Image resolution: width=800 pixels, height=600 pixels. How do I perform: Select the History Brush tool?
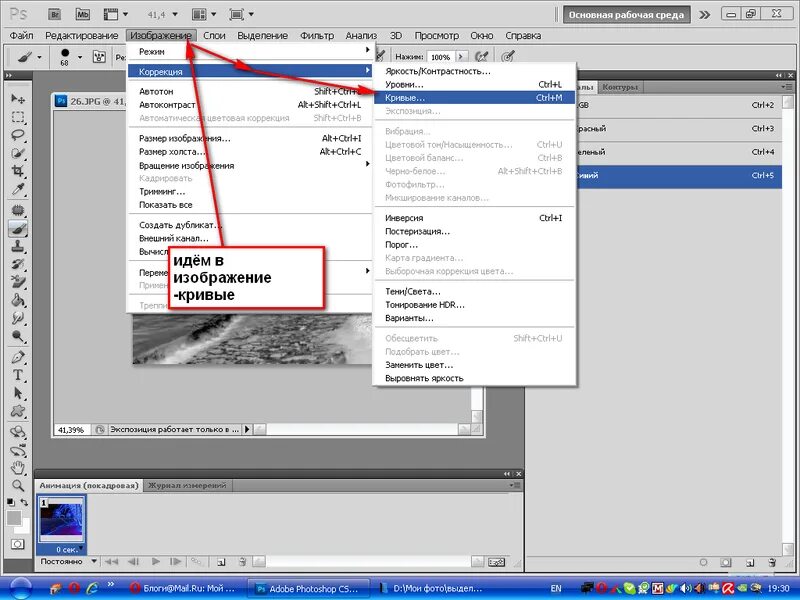click(x=18, y=264)
